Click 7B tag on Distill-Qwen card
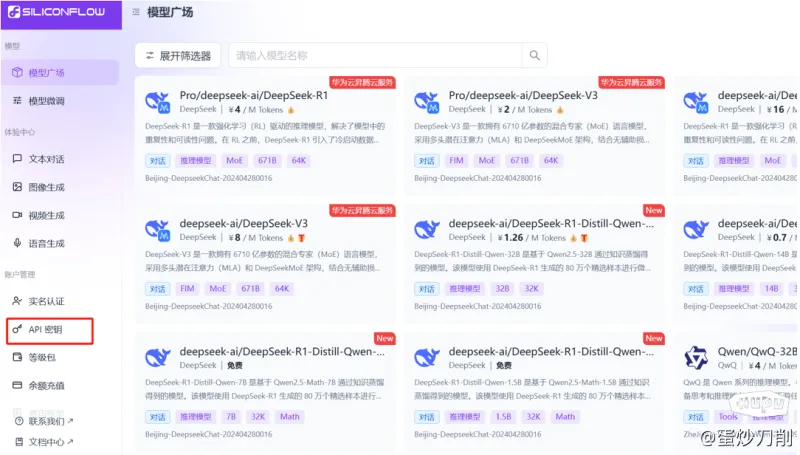The image size is (800, 455). point(231,417)
